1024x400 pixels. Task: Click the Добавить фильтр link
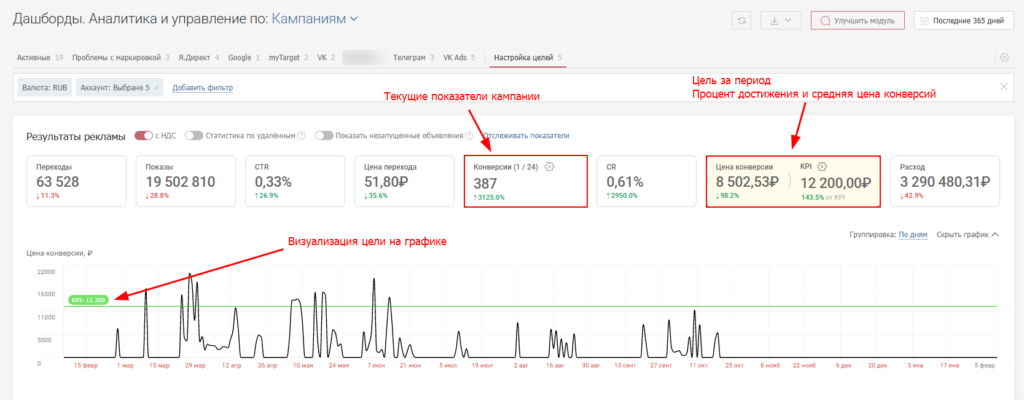pos(202,88)
